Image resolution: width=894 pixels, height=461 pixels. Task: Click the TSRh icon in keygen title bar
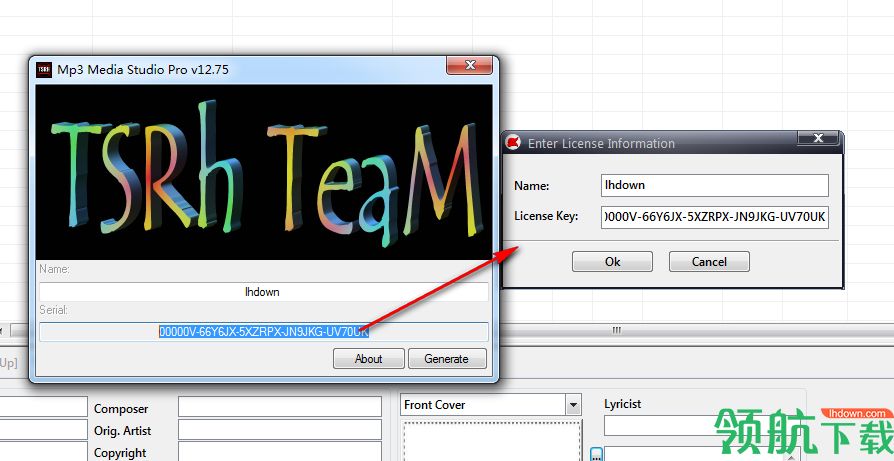click(x=44, y=70)
